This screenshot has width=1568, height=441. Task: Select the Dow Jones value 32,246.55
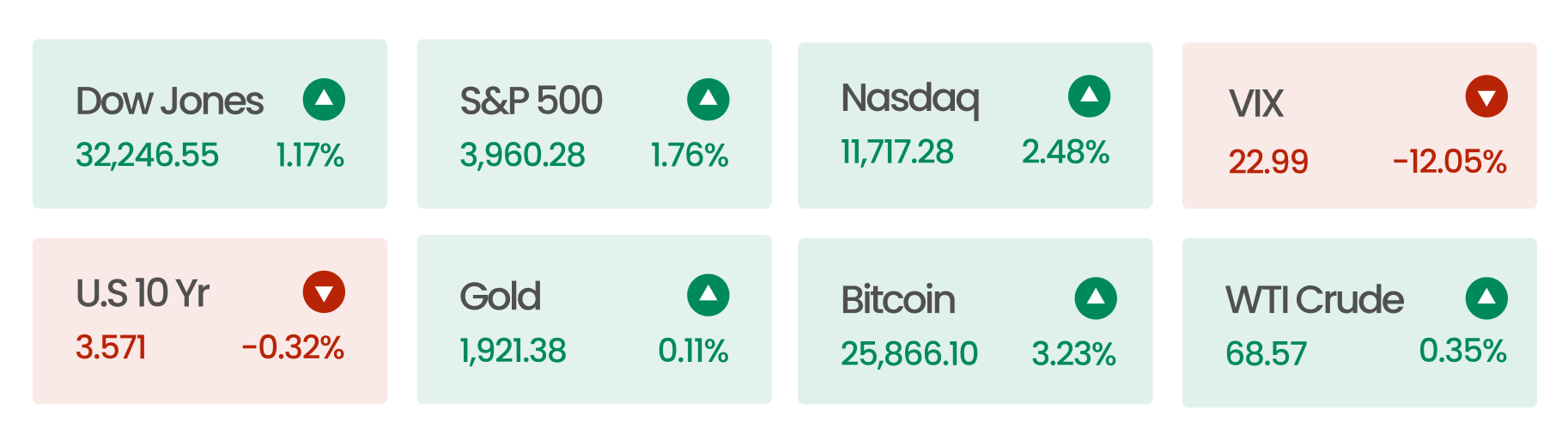coord(148,156)
